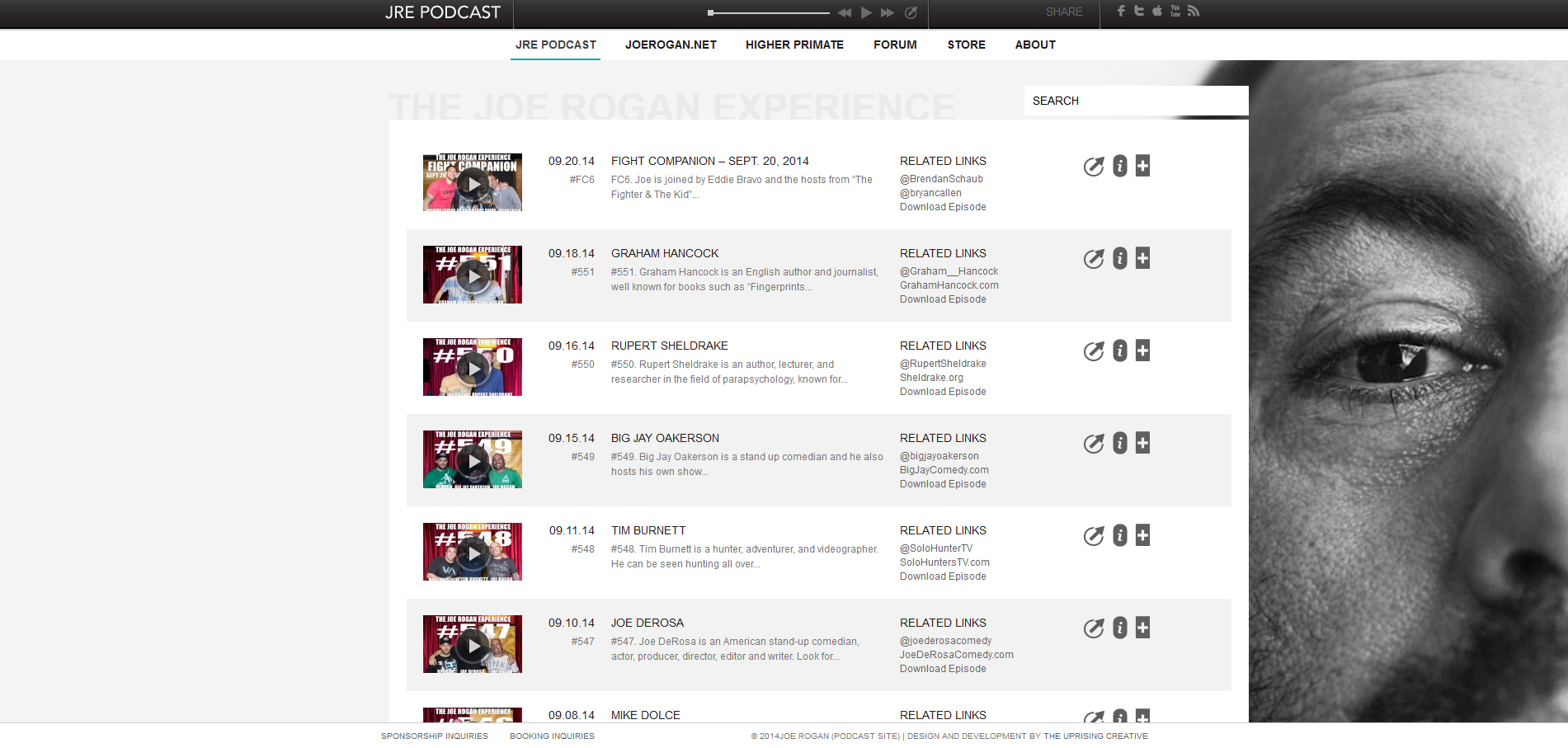This screenshot has height=748, width=1568.
Task: Expand the Fight Companion episode with plus icon
Action: 1142,166
